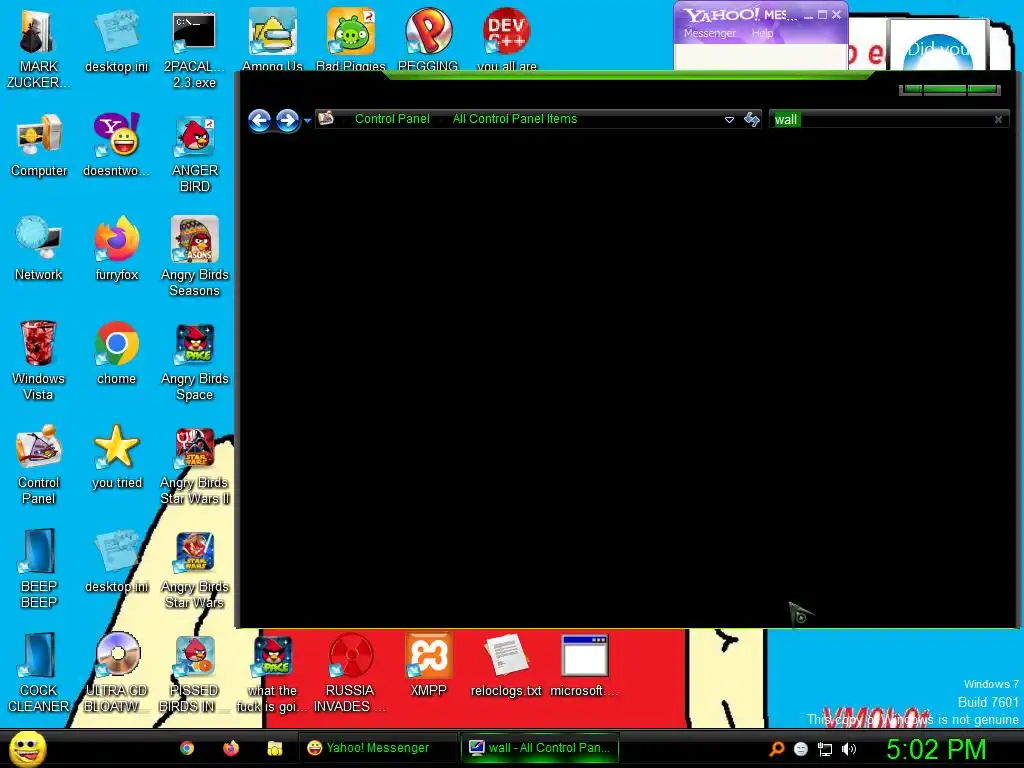Click the Control Panel breadcrumb in address bar
Viewport: 1024px width, 768px height.
392,119
